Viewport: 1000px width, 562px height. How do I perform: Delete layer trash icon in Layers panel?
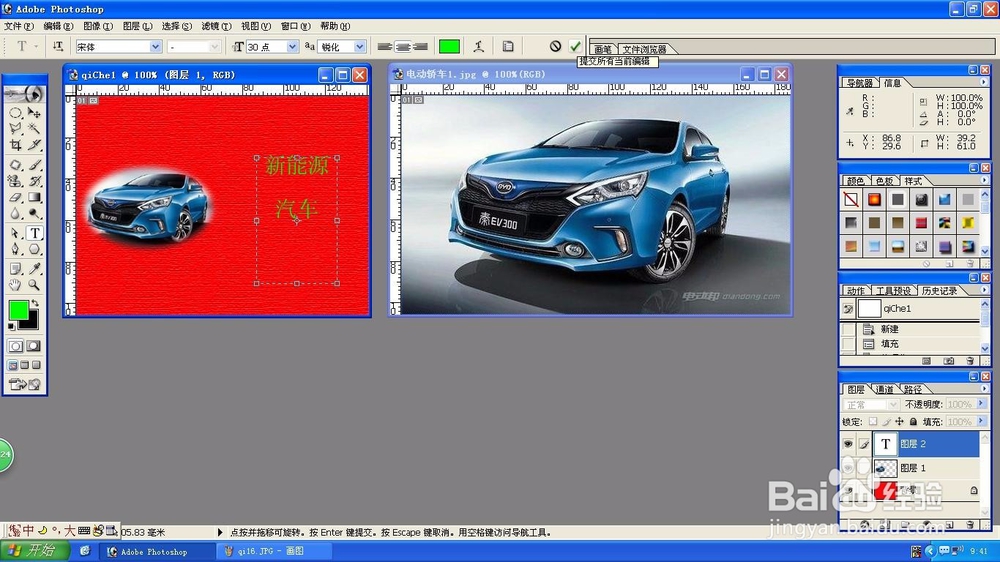tap(970, 524)
